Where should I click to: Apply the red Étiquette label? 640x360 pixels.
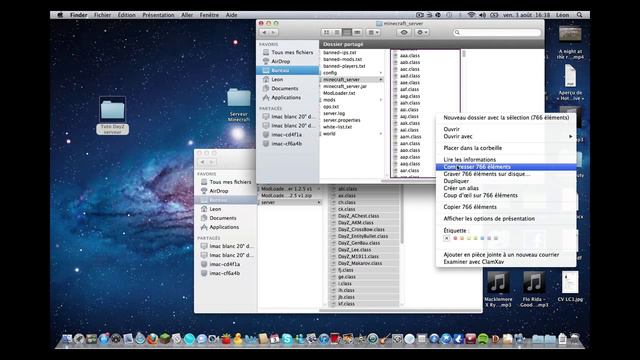[456, 238]
